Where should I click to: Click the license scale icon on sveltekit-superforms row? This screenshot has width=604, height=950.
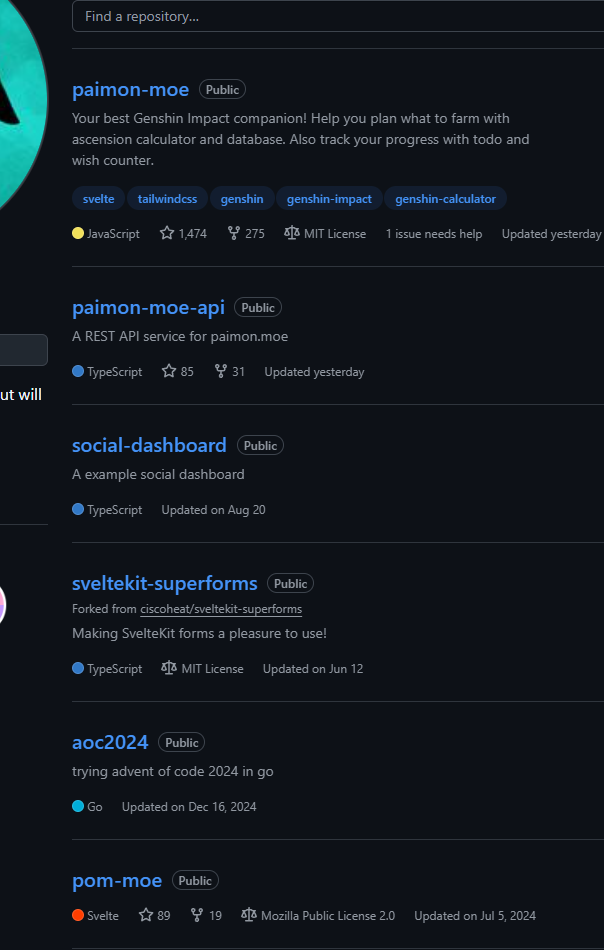(169, 668)
